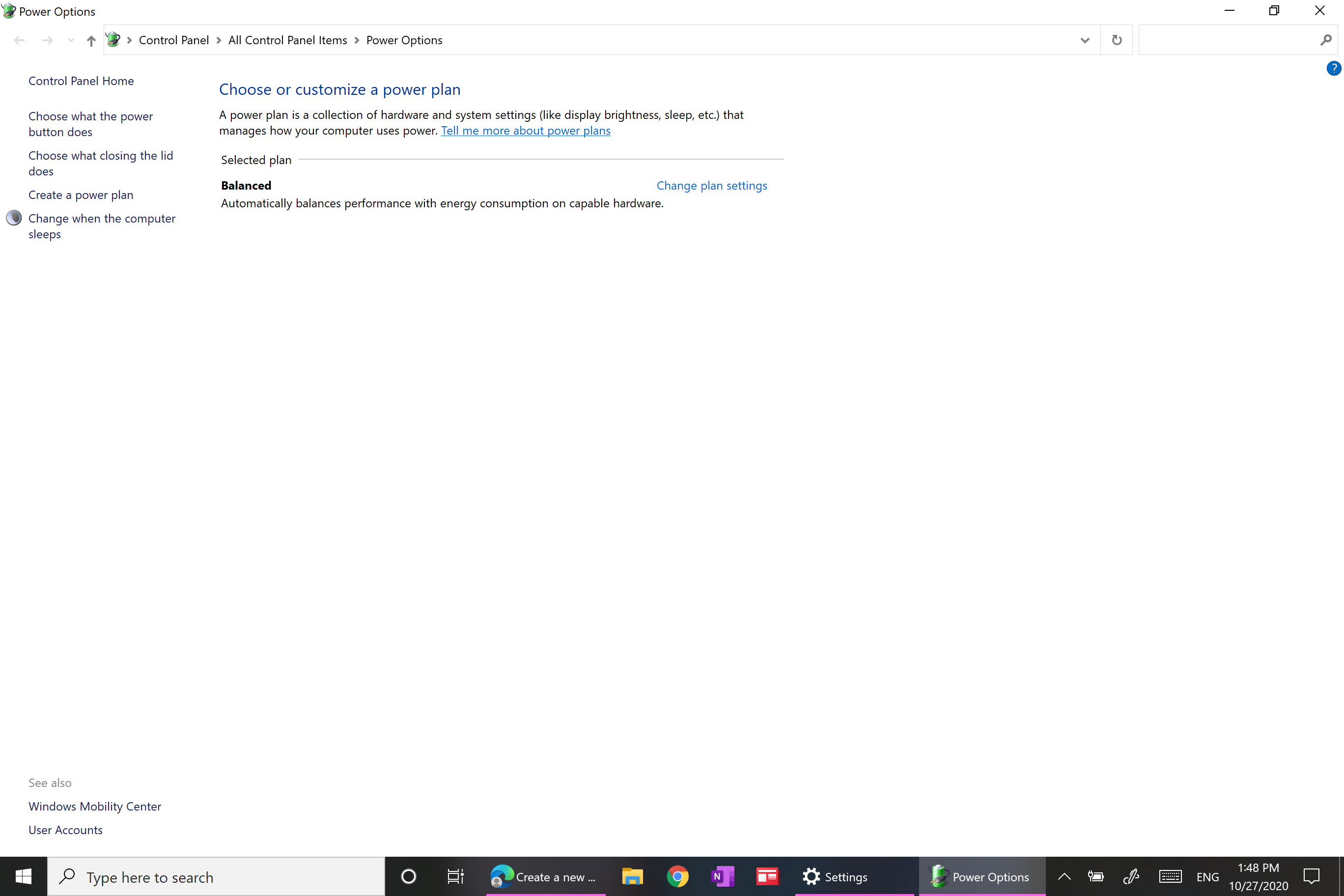Click the navigation back arrow button
This screenshot has height=896, width=1344.
(x=21, y=40)
